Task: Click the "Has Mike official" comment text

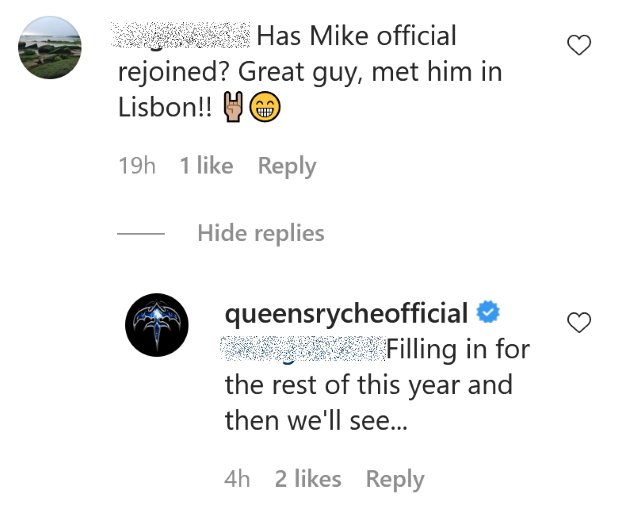Action: tap(356, 36)
